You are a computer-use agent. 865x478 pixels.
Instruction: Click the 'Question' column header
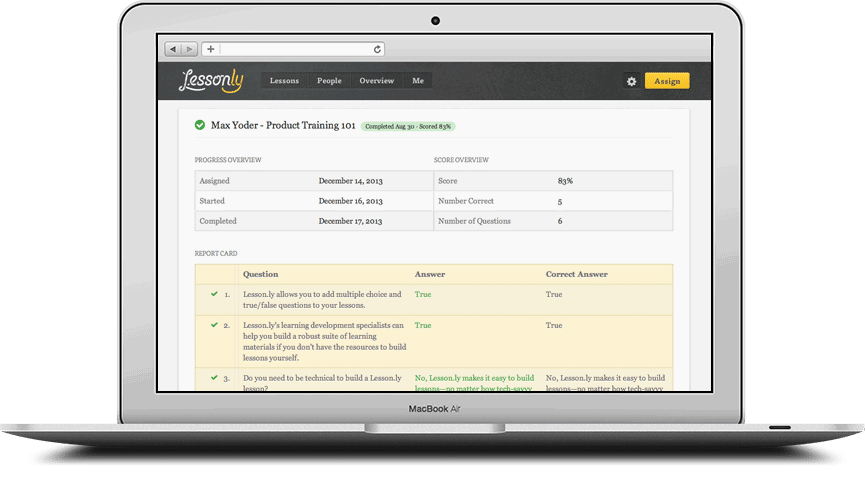(x=260, y=274)
